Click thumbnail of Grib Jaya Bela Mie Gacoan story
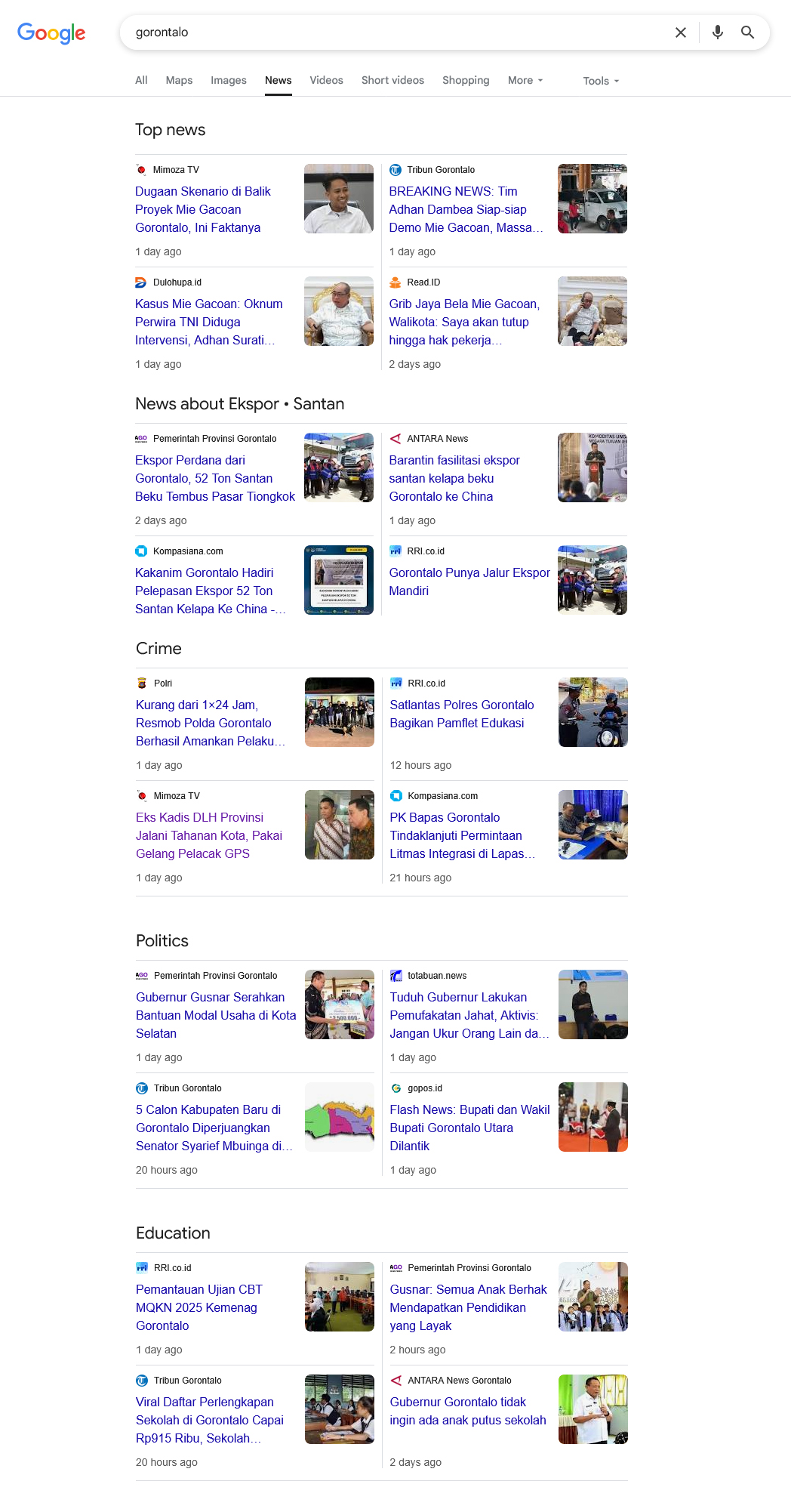 (592, 311)
